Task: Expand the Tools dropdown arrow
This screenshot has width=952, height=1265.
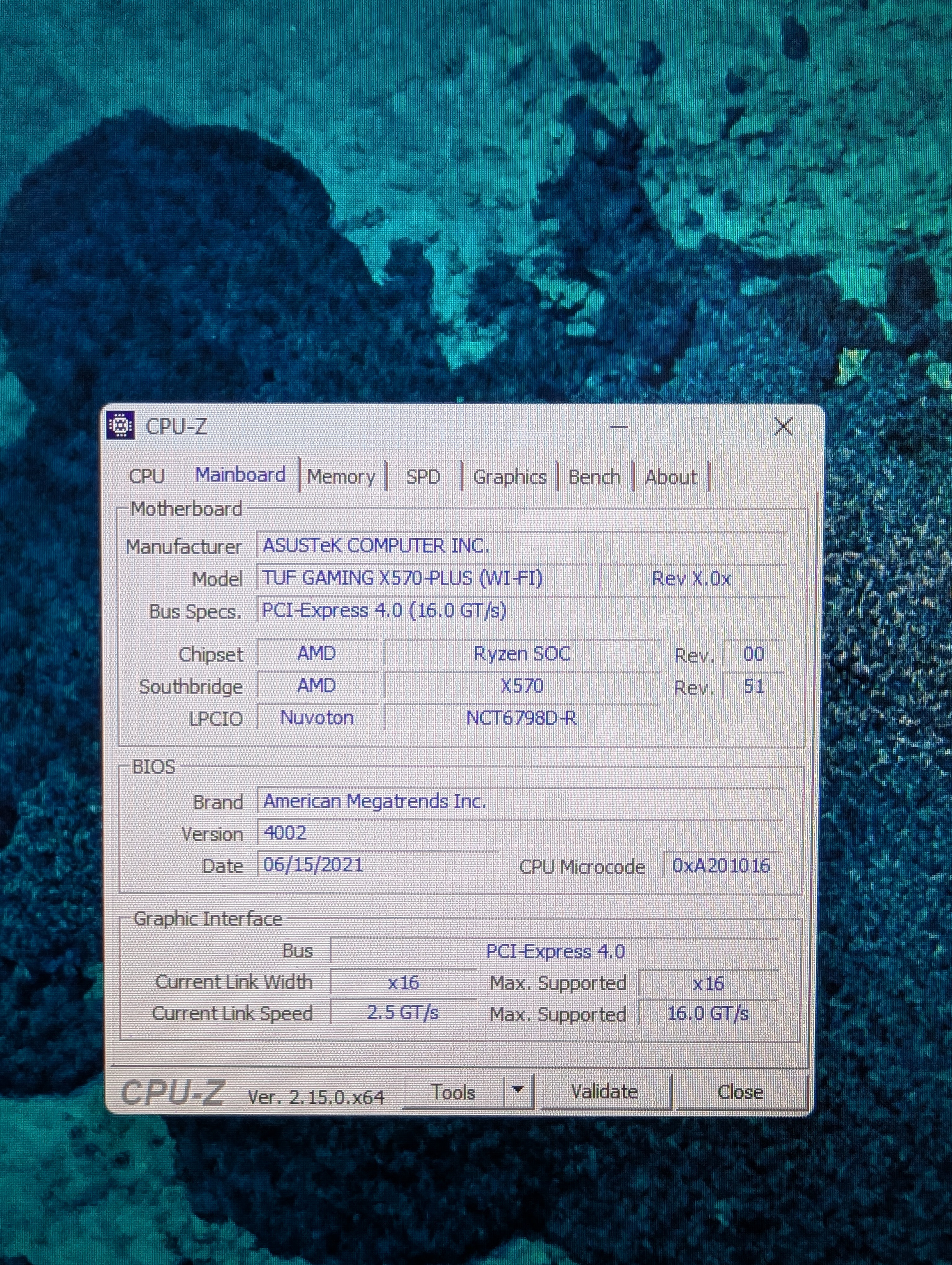Action: tap(518, 1090)
